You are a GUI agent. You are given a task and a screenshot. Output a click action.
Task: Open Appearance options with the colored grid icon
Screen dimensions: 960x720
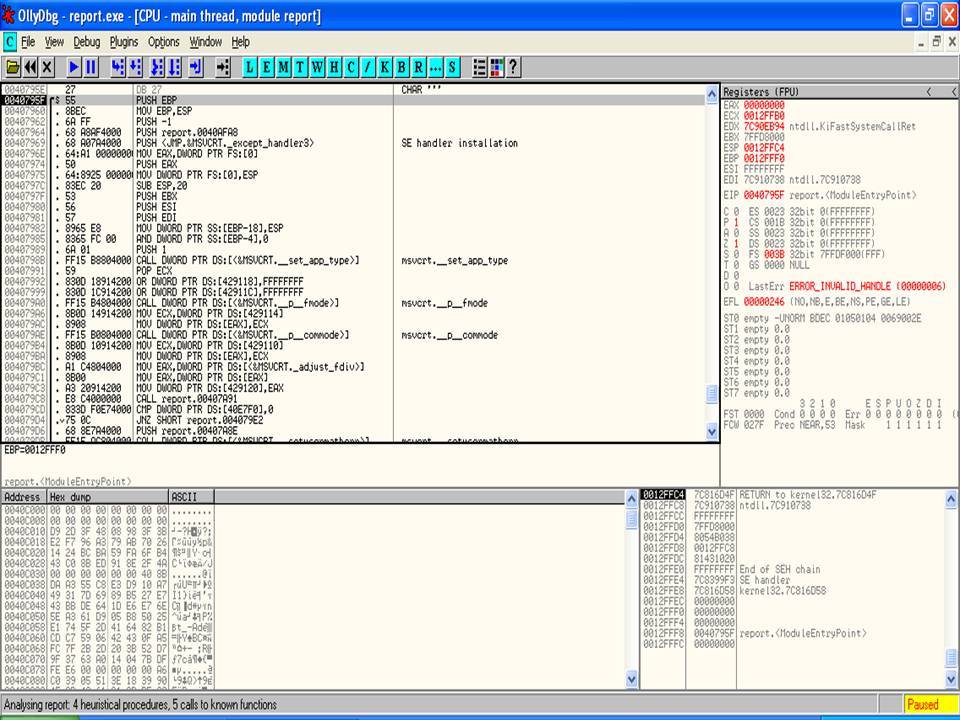pyautogui.click(x=497, y=67)
